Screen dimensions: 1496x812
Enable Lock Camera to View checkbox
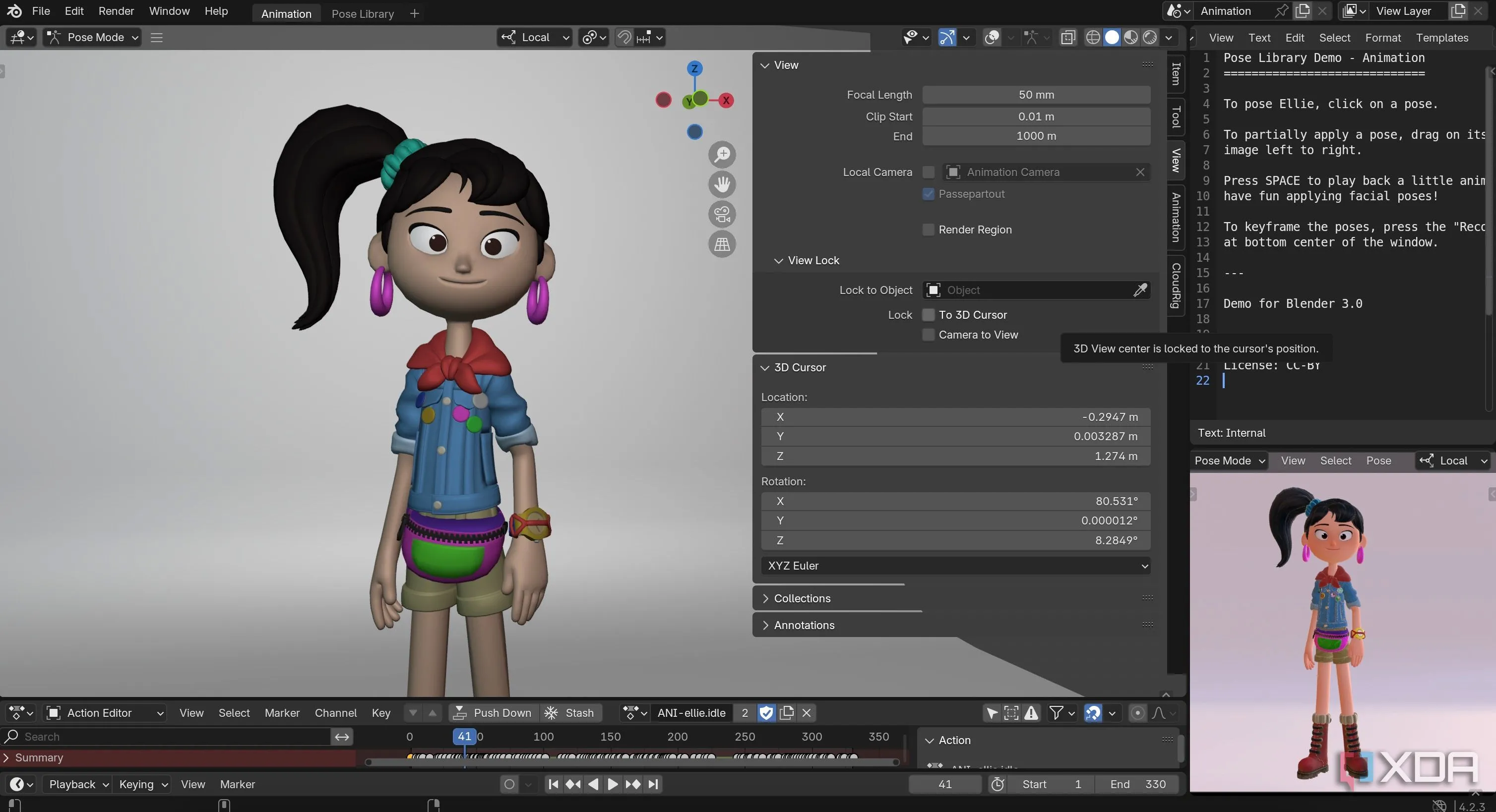[x=928, y=335]
